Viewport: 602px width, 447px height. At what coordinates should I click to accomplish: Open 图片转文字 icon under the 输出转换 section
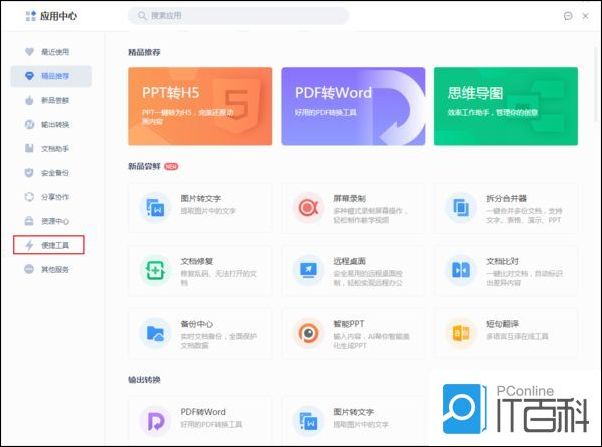click(x=308, y=421)
